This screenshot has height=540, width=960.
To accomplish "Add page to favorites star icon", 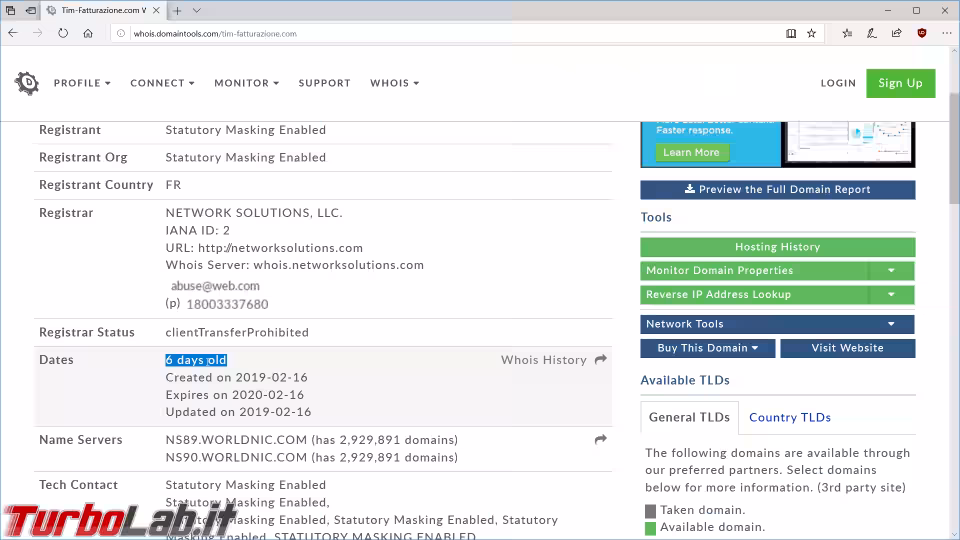I will coord(812,33).
